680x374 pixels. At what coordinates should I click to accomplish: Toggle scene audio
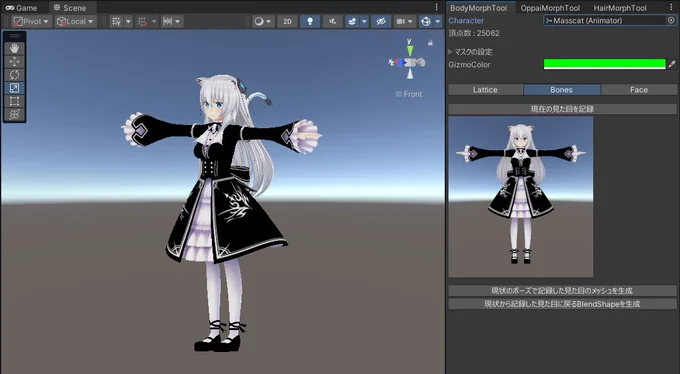[x=333, y=21]
